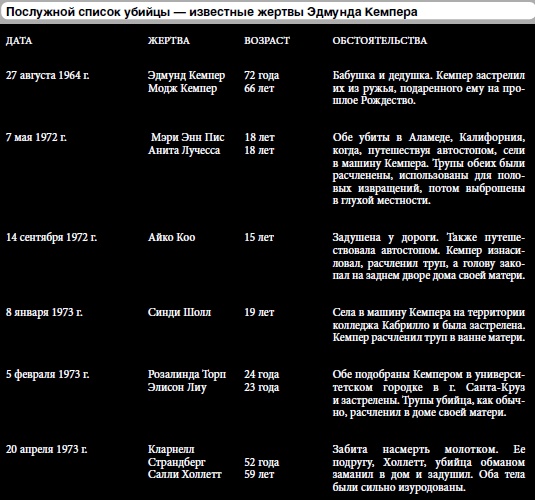Click the date 27 августа 1964 г.
Image resolution: width=535 pixels, height=500 pixels.
[47, 75]
